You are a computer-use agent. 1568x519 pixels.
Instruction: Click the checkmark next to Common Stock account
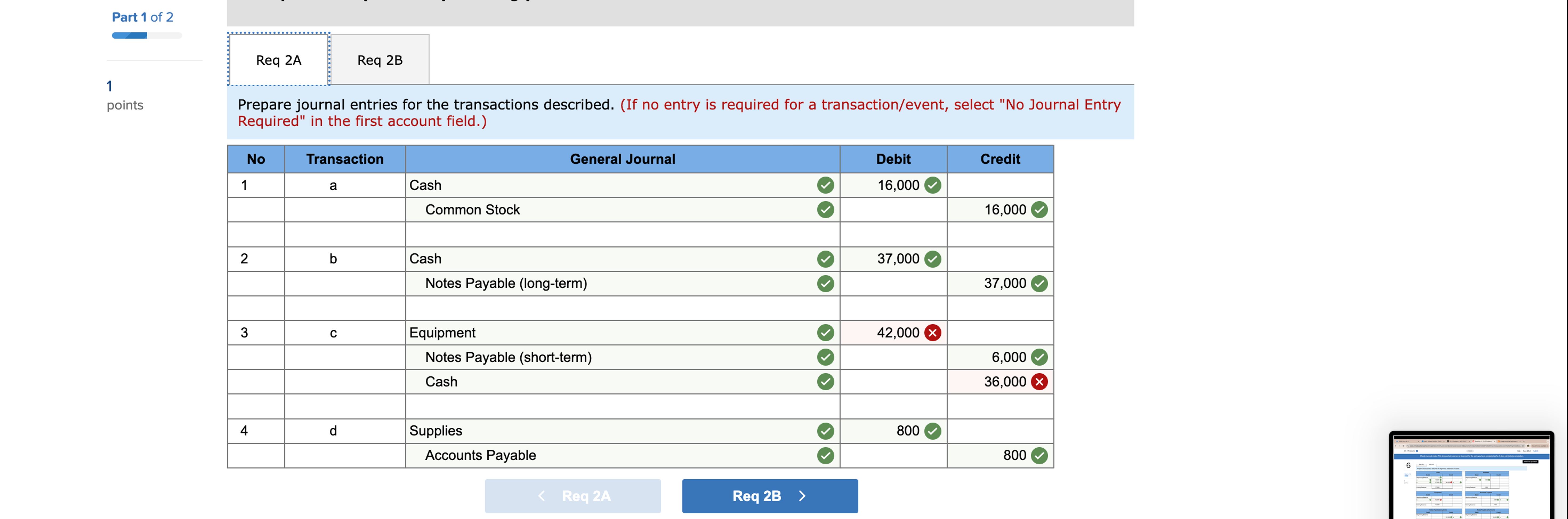tap(825, 209)
